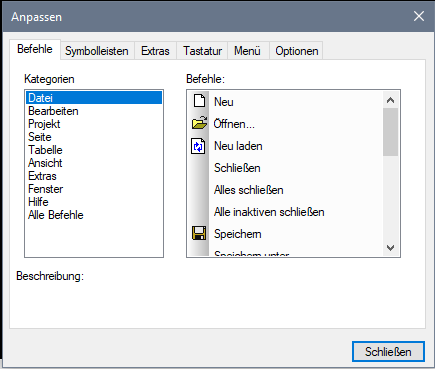Close the Anpassen dialog with X
435x369 pixels.
[x=419, y=16]
